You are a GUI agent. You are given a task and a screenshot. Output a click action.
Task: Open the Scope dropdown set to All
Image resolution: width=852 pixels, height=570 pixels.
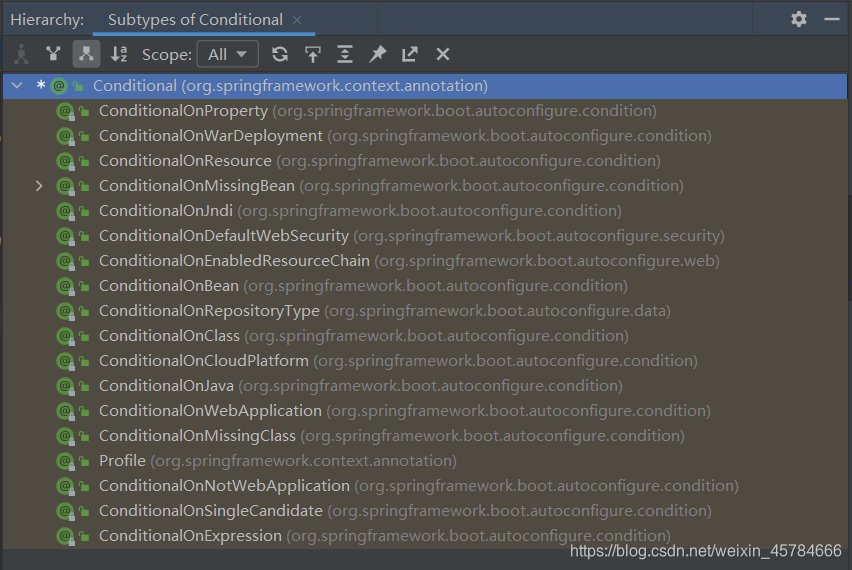pyautogui.click(x=227, y=54)
